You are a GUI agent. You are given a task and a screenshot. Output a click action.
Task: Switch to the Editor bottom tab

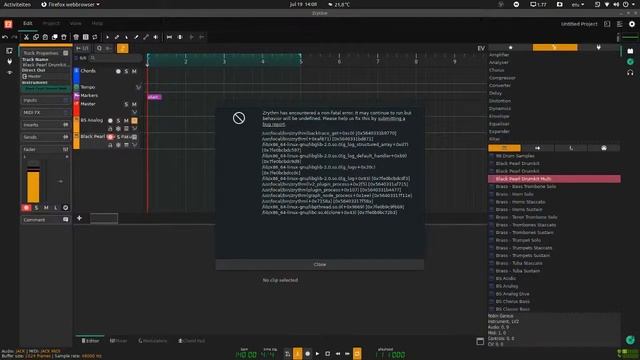[x=90, y=340]
